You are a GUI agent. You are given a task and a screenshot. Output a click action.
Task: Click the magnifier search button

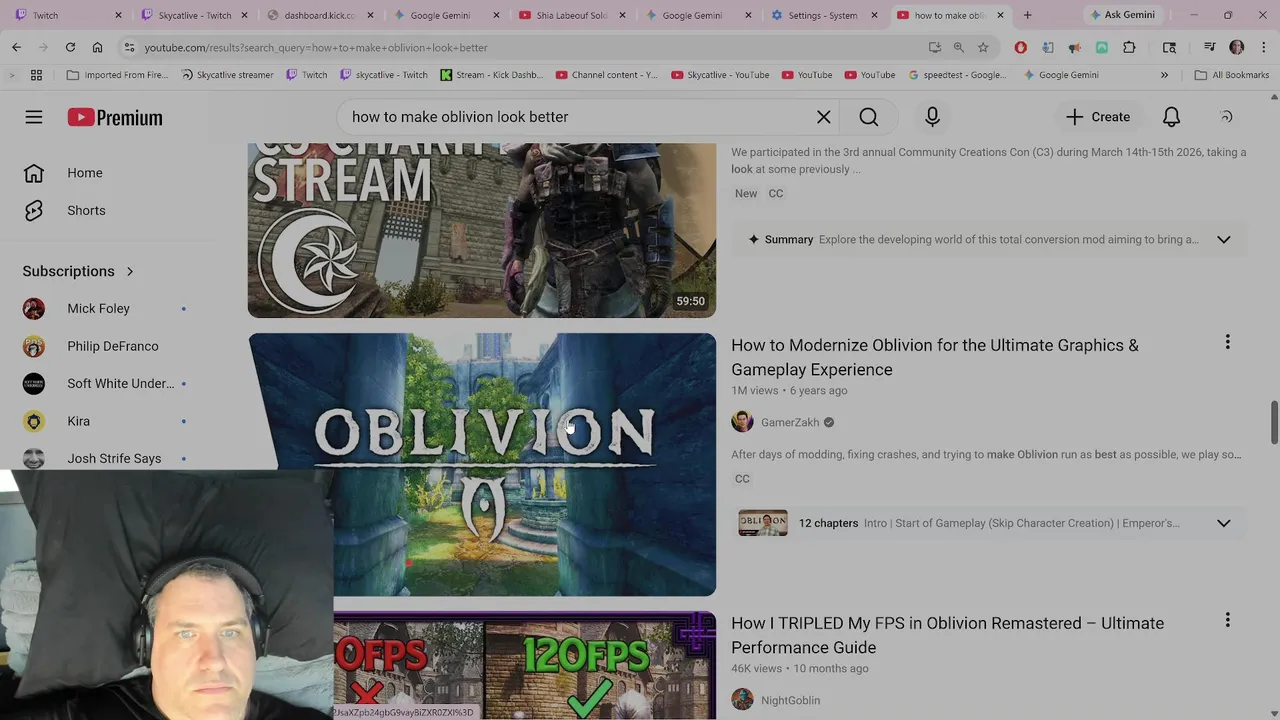[x=869, y=117]
